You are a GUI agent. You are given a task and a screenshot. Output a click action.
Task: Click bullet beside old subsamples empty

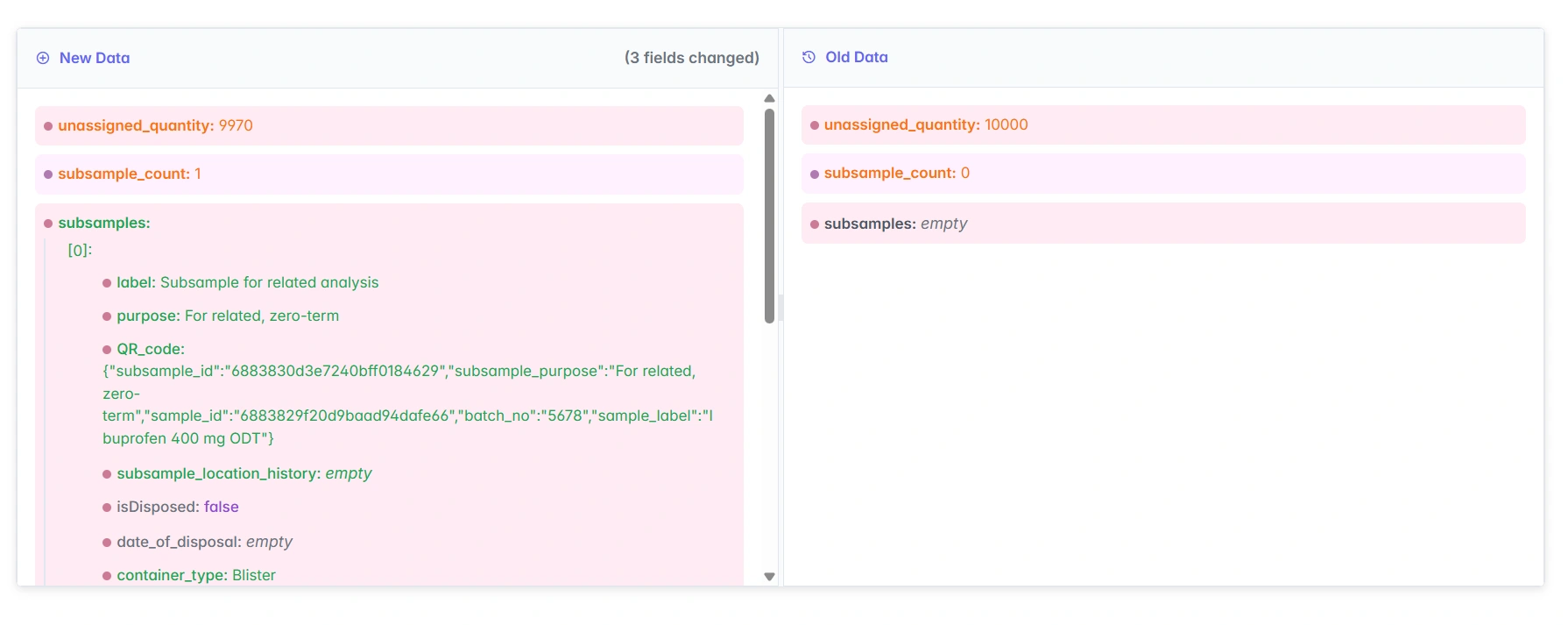coord(815,224)
